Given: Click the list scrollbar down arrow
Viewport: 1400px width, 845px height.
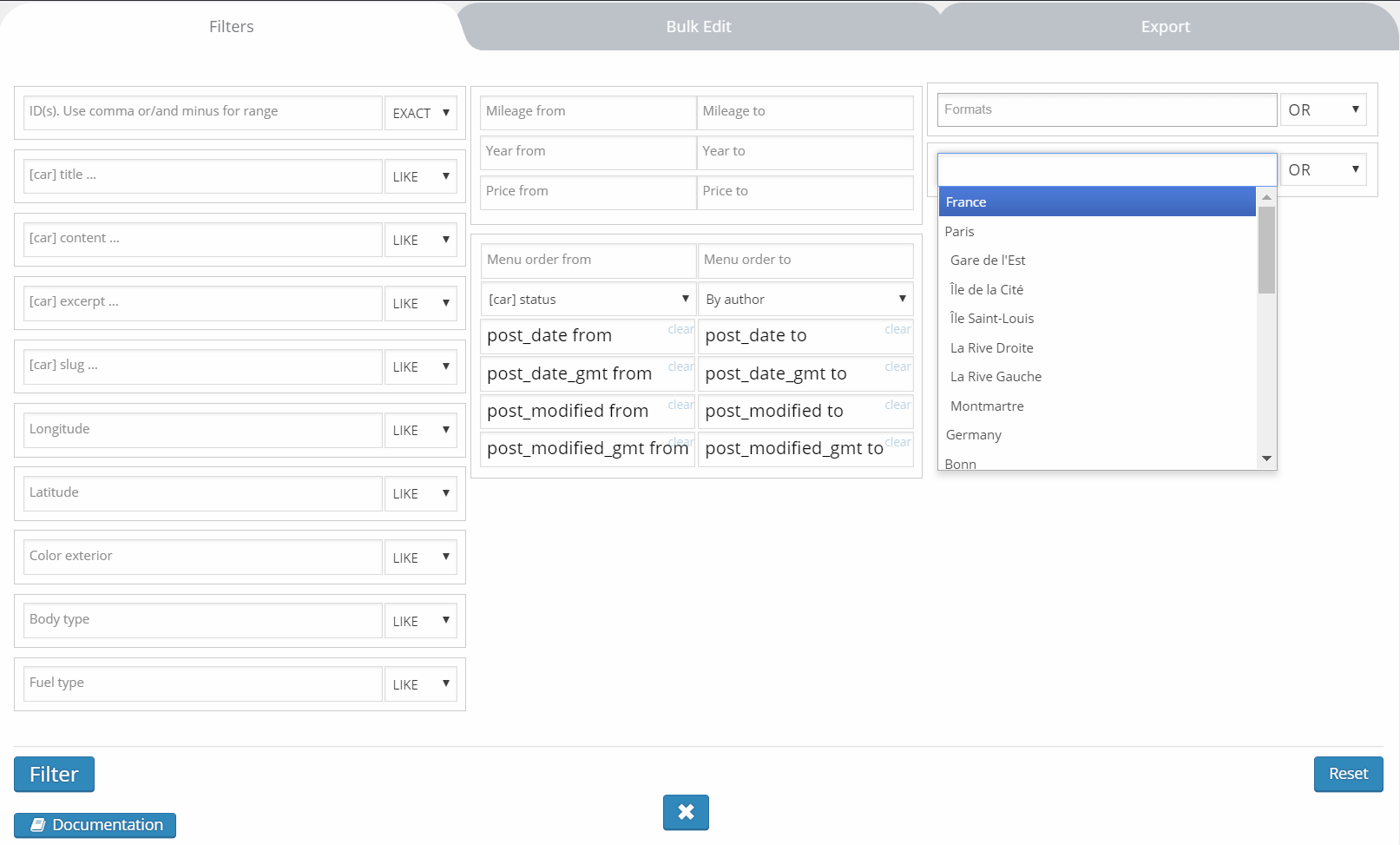Looking at the screenshot, I should tap(1266, 459).
